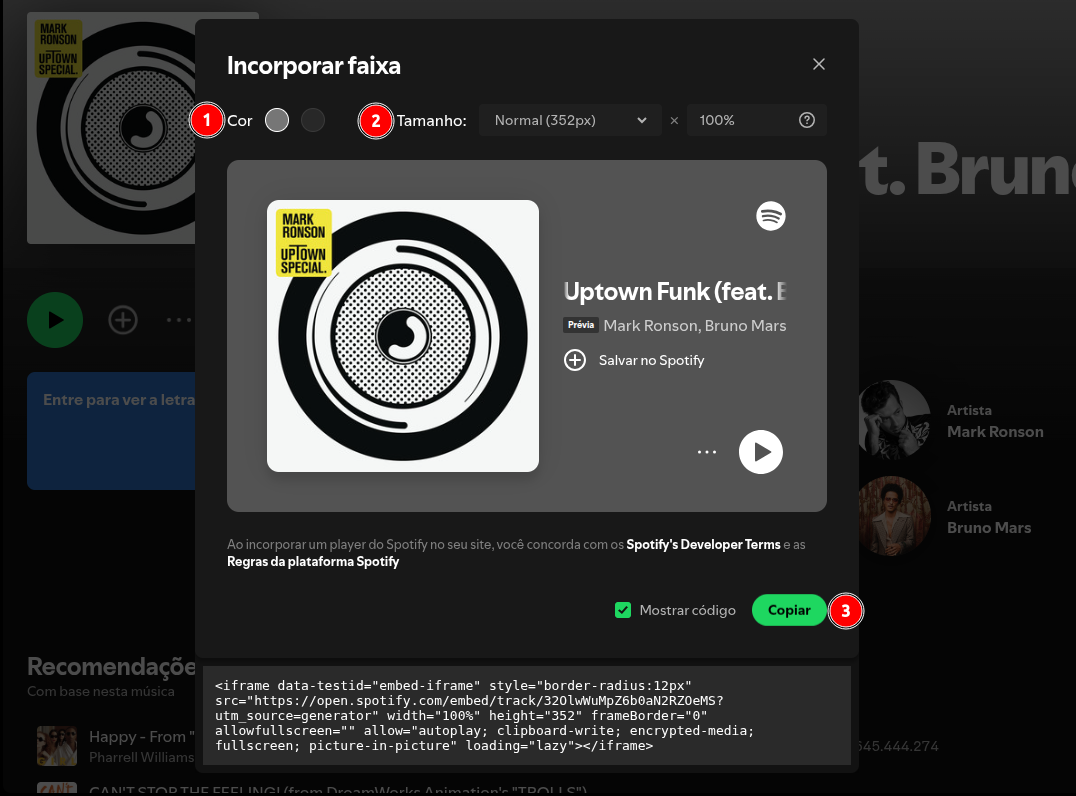Open Bruno Mars artist profile picture
The height and width of the screenshot is (796, 1076).
click(x=895, y=516)
